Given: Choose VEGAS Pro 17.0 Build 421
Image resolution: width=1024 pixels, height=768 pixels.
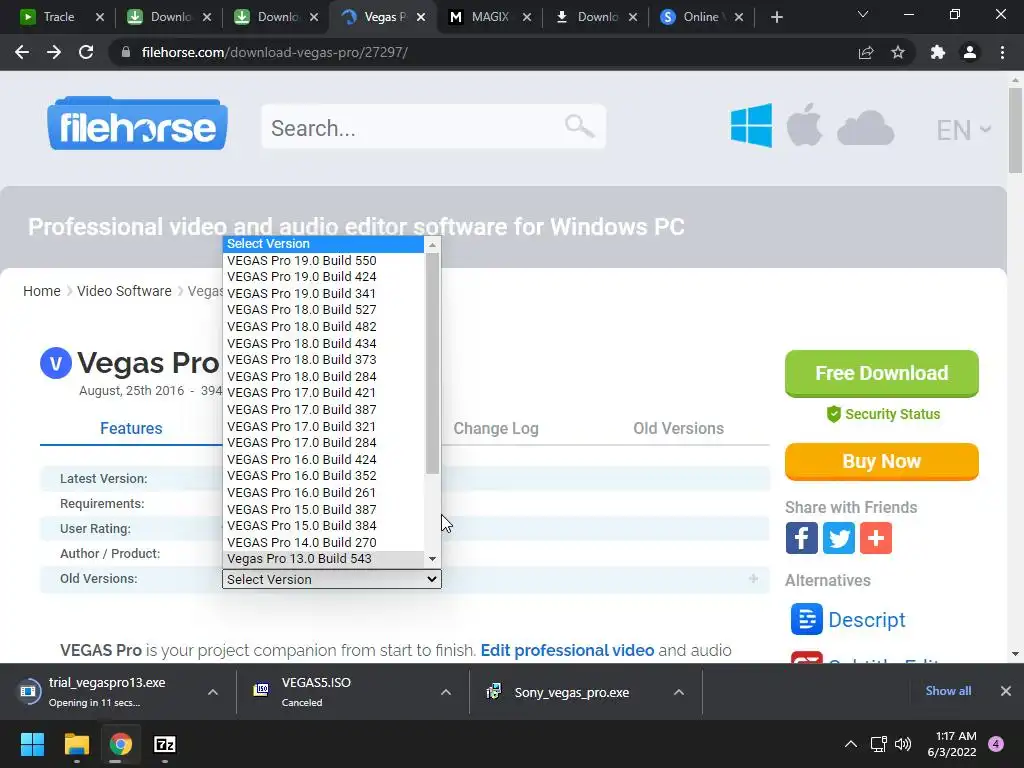Looking at the screenshot, I should click(323, 392).
